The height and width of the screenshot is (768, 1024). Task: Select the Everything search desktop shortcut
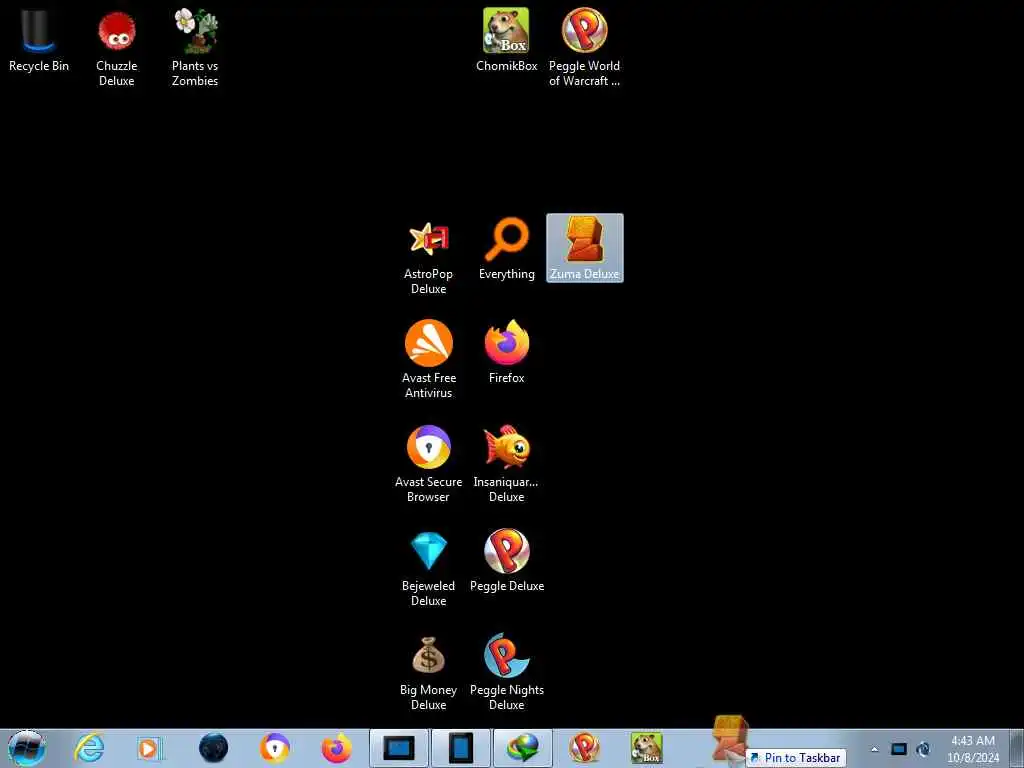[x=506, y=249]
